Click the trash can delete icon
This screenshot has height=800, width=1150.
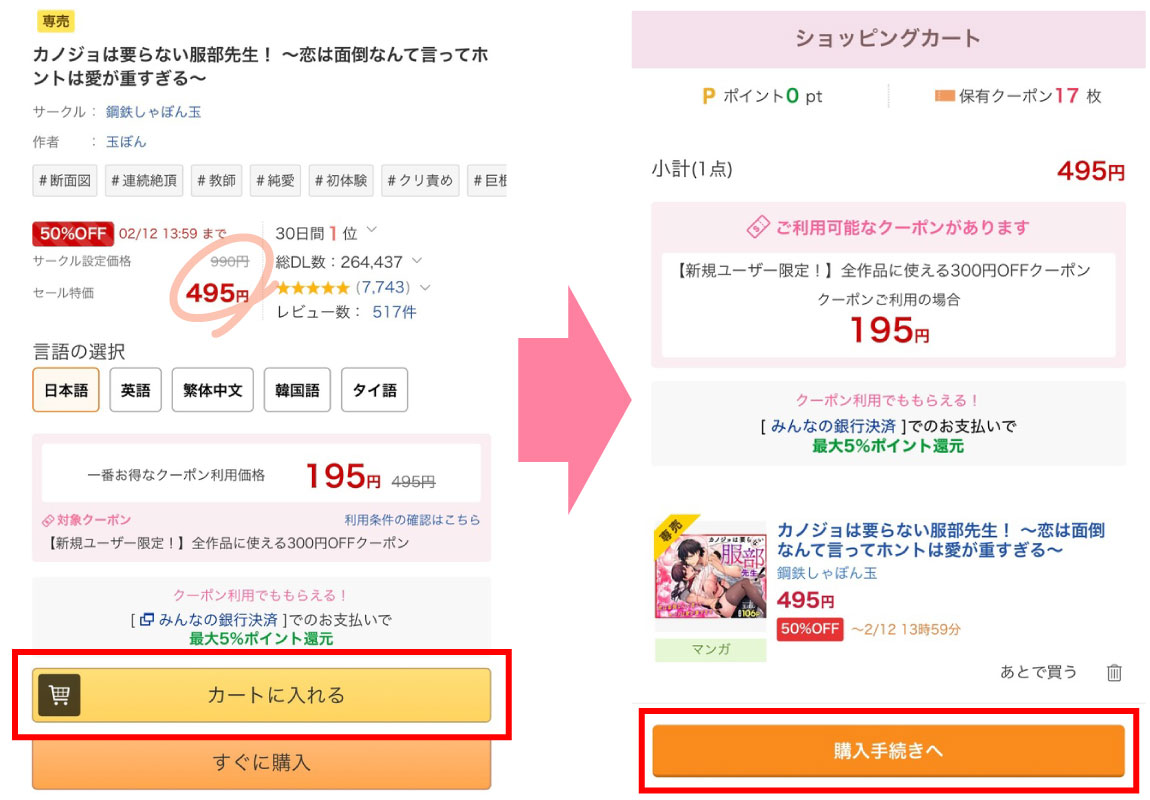pos(1114,673)
